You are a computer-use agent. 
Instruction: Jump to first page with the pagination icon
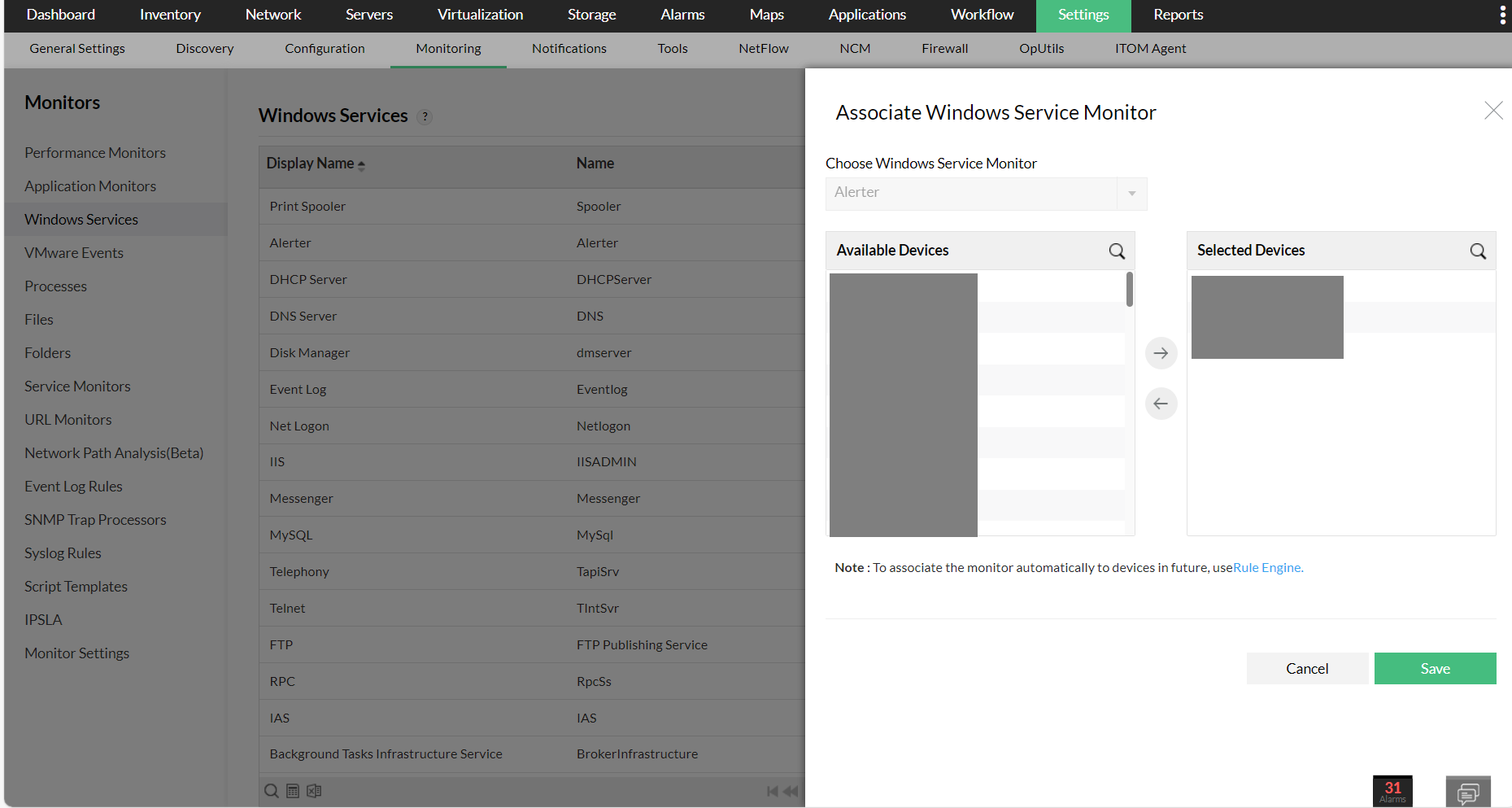tap(772, 790)
